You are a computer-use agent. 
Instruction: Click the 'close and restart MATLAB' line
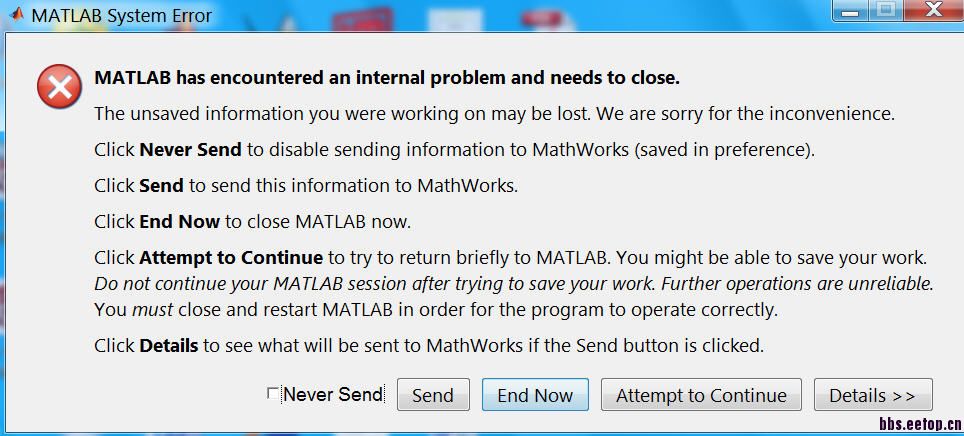[x=435, y=310]
